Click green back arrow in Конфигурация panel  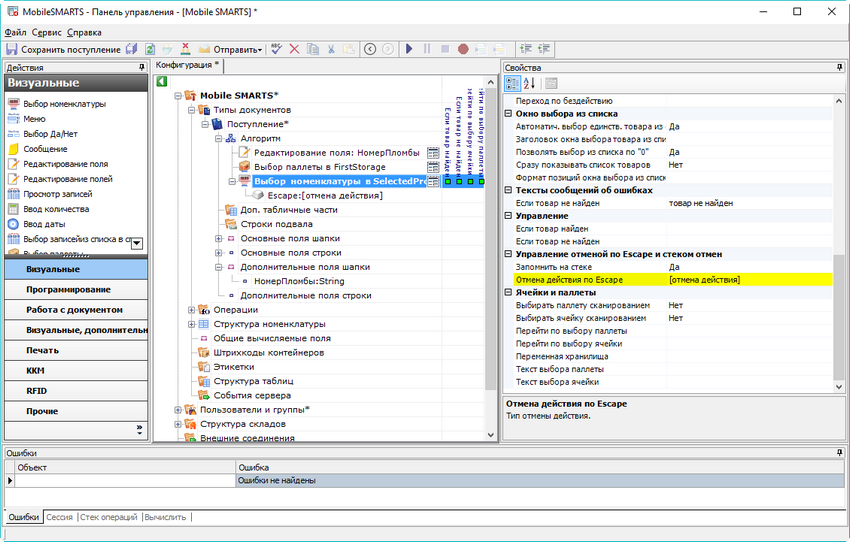coord(162,81)
